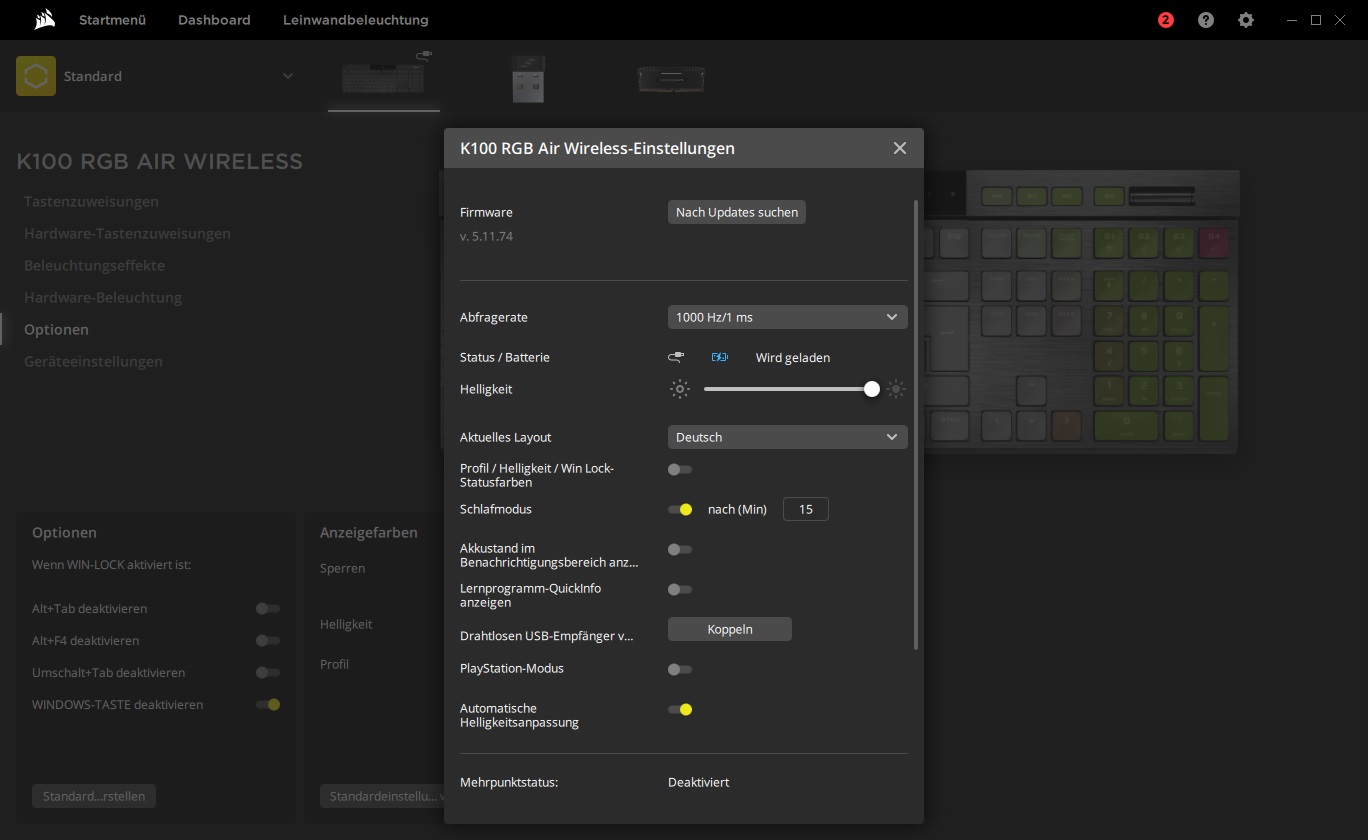Click the Firmware label in dialog
Image resolution: width=1368 pixels, height=840 pixels.
click(486, 212)
